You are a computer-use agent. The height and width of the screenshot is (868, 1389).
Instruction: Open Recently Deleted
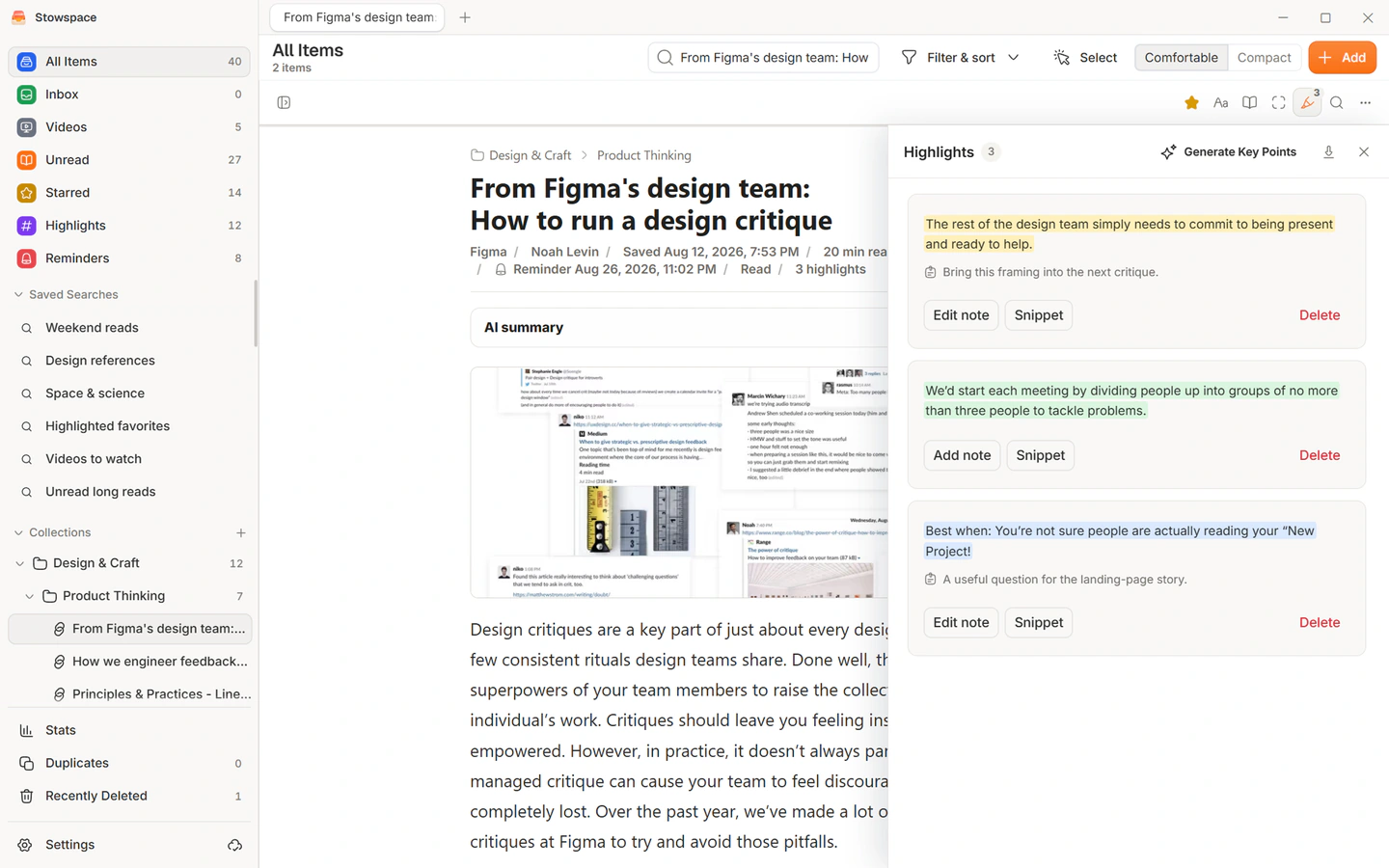pyautogui.click(x=129, y=796)
